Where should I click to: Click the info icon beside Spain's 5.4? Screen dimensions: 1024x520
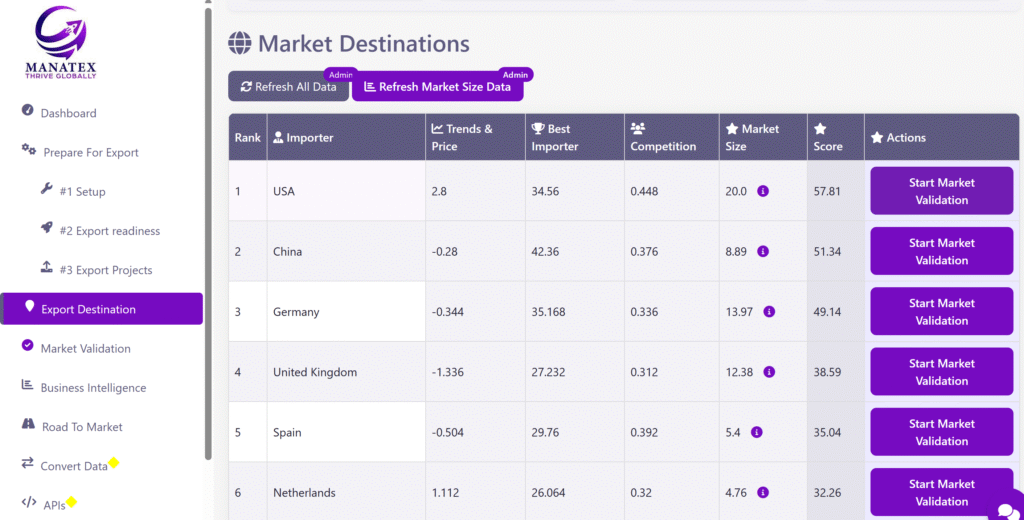(756, 433)
